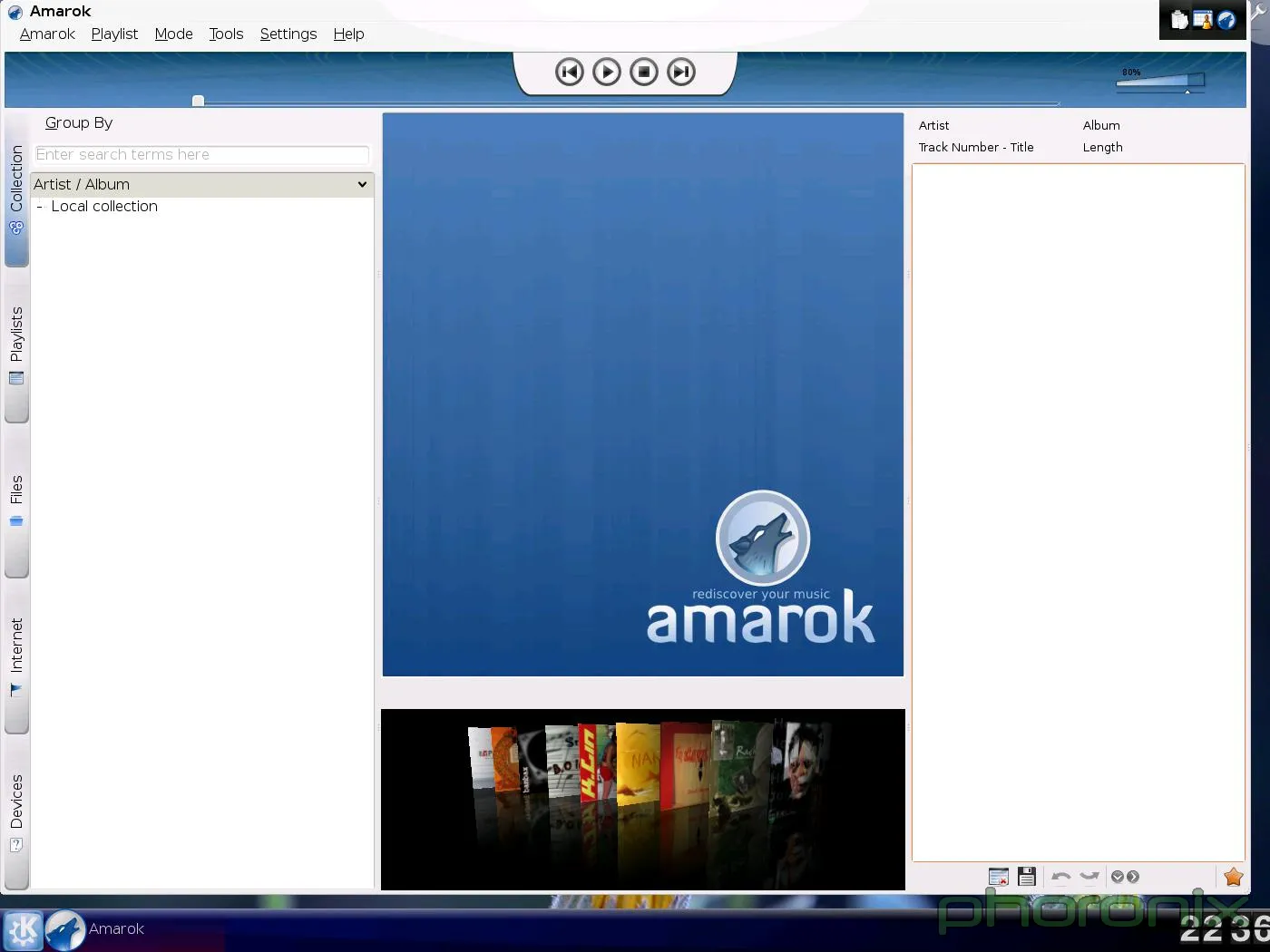
Task: Open the Playlist menu
Action: 114,34
